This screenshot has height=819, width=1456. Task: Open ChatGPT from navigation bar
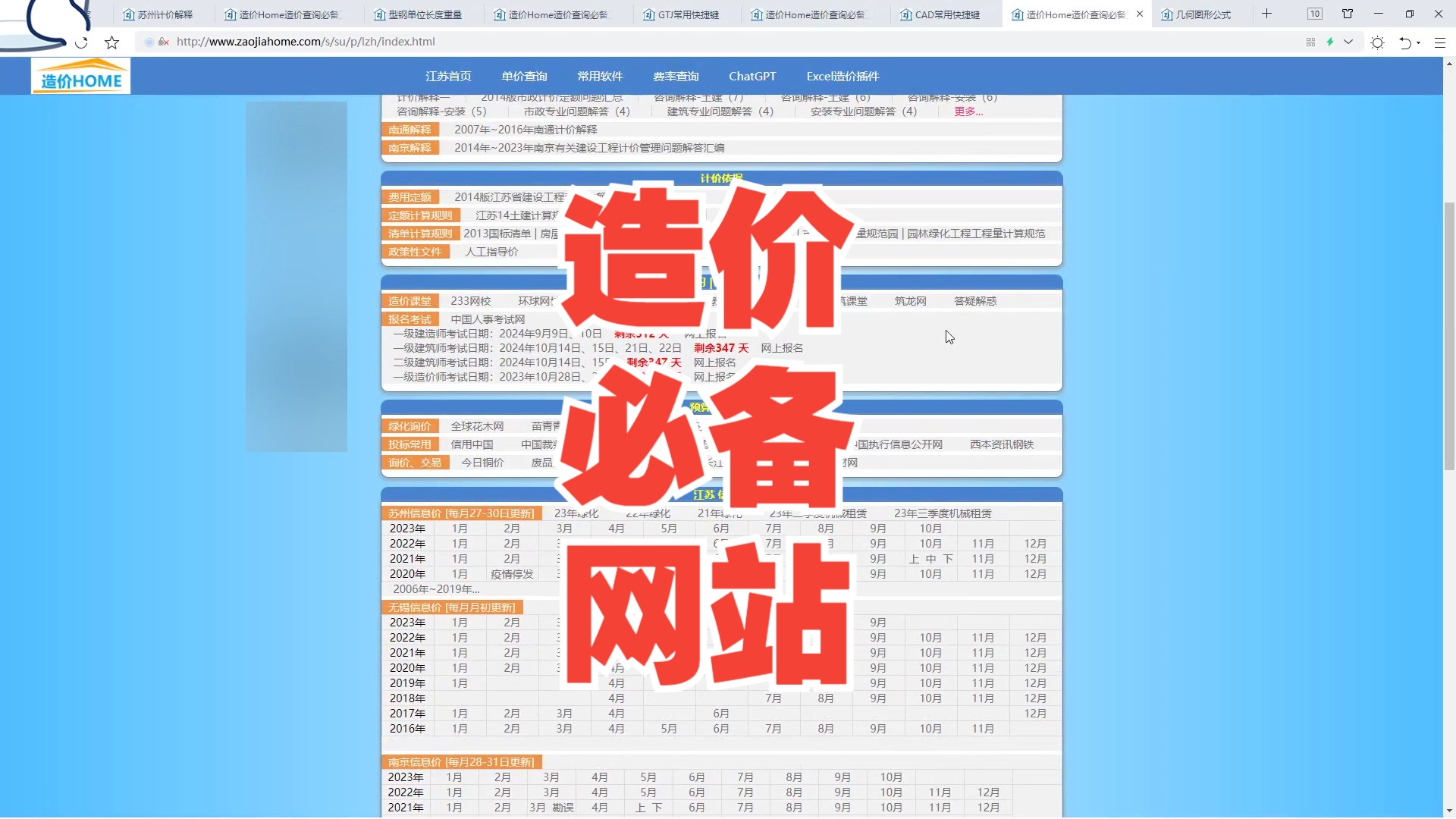(752, 76)
